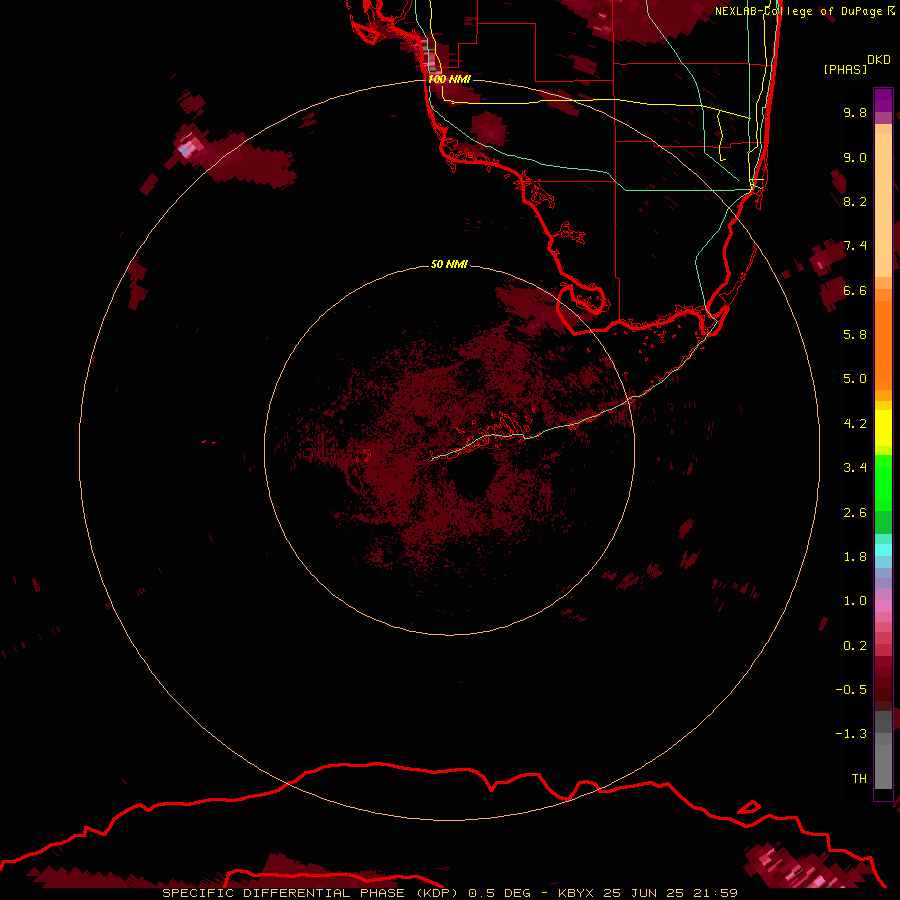Viewport: 900px width, 900px height.
Task: Click the '25 JUN 25' date in caption
Action: tap(644, 893)
